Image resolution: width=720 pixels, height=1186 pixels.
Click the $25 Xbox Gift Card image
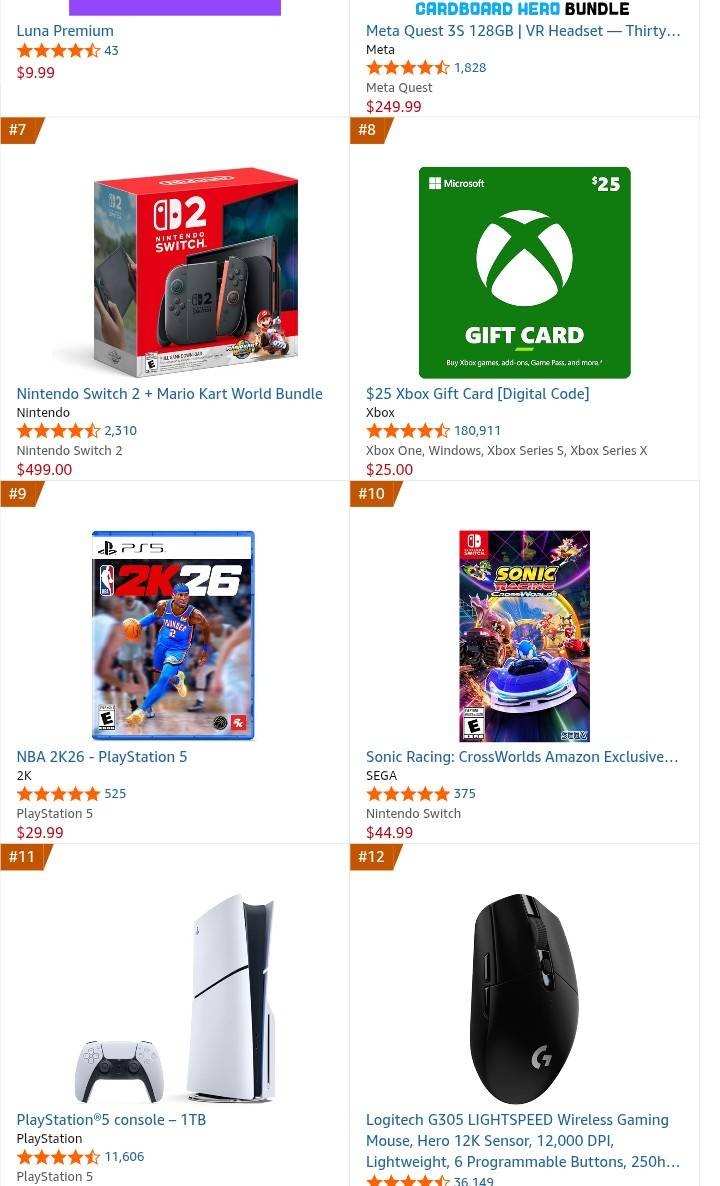point(524,272)
